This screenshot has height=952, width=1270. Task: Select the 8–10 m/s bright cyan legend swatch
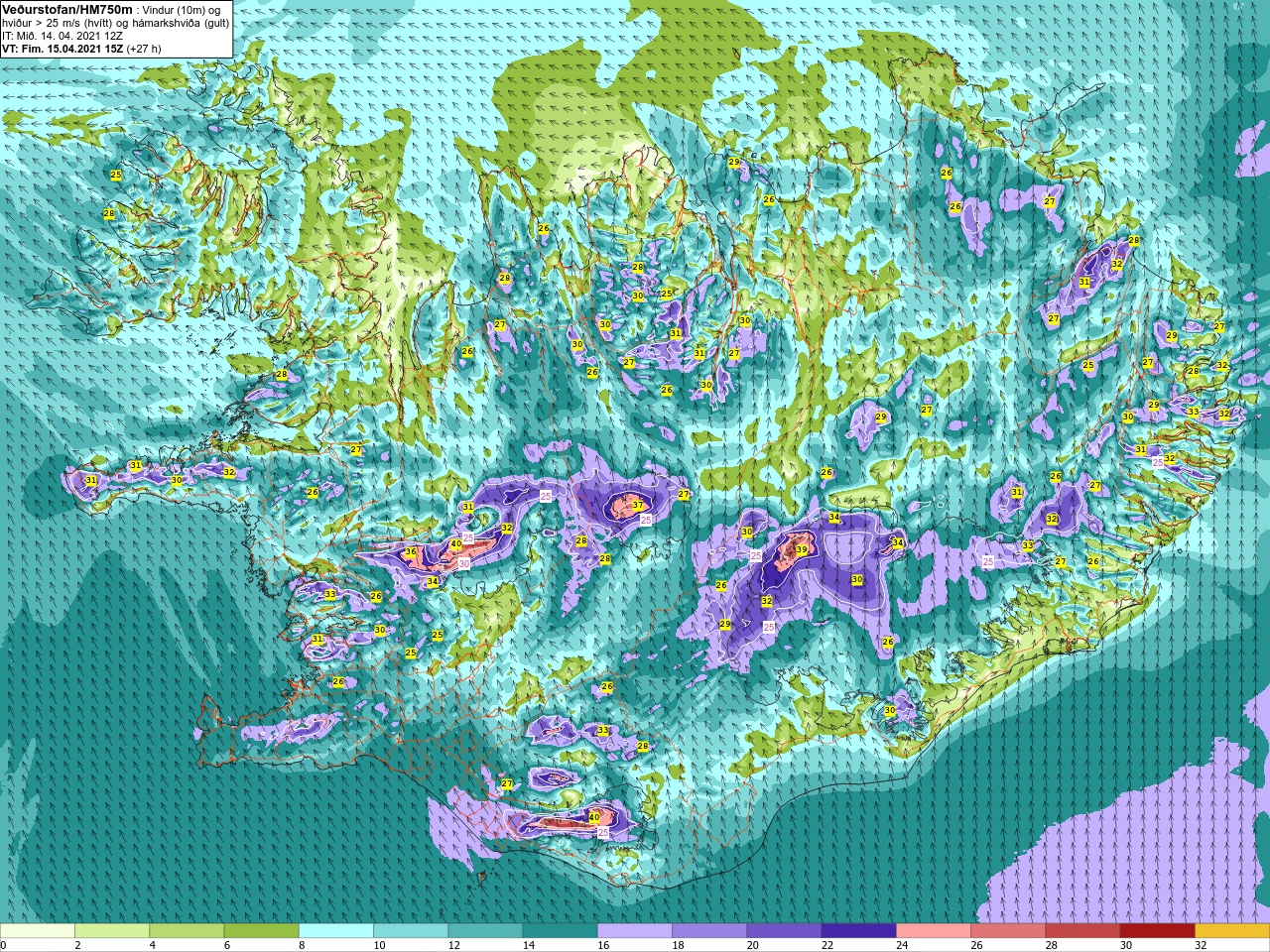point(336,931)
